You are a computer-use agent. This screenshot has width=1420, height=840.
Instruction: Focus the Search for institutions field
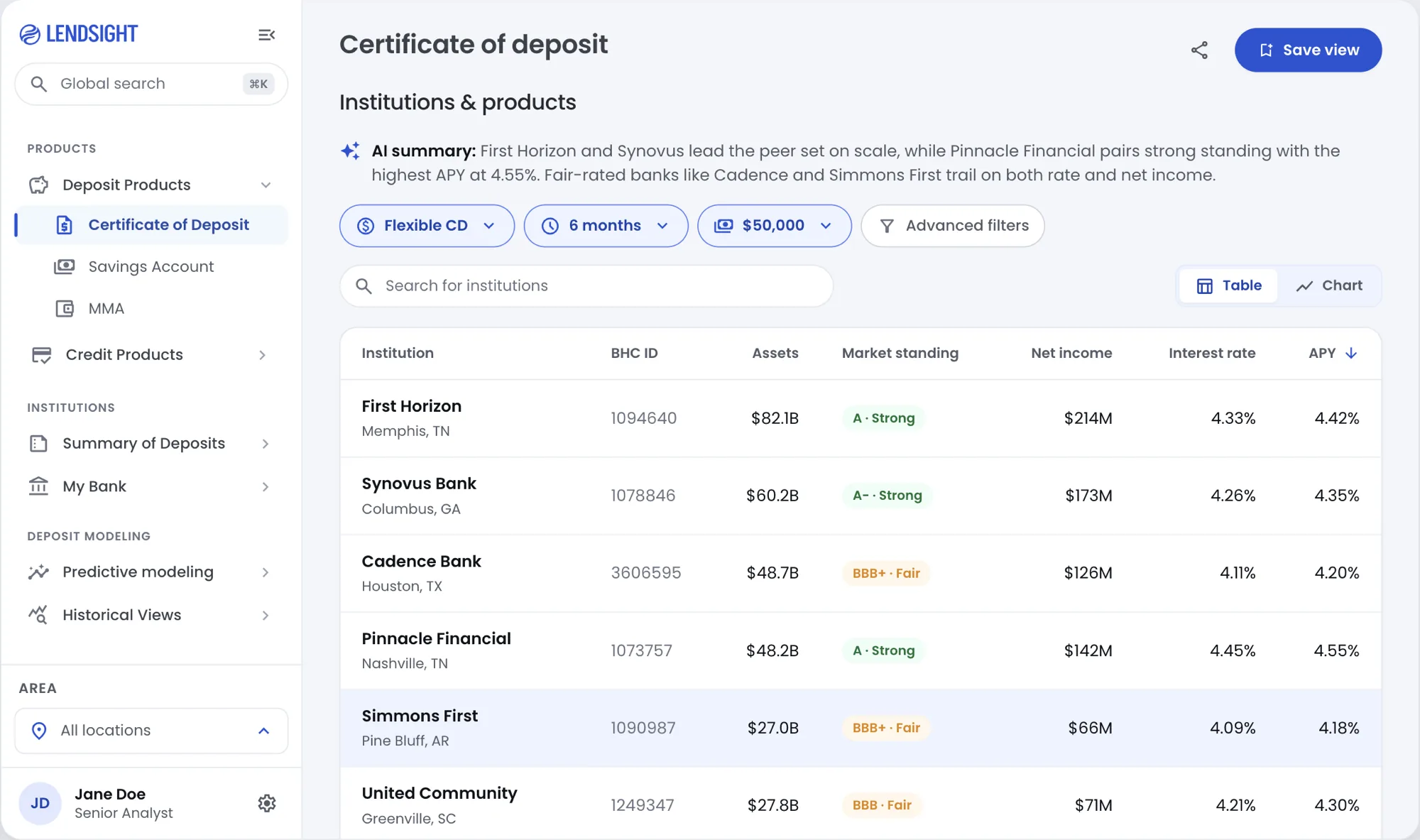coord(586,286)
